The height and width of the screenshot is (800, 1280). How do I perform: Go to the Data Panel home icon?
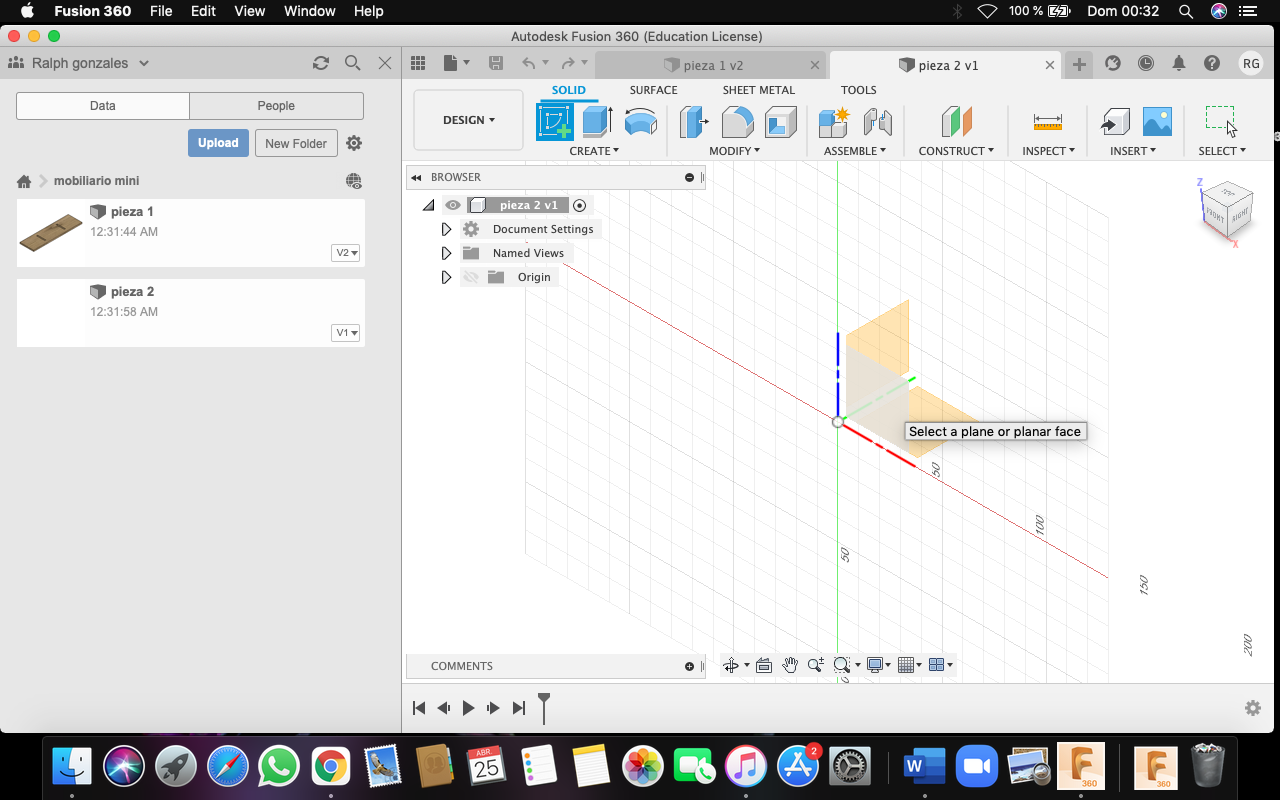(24, 181)
